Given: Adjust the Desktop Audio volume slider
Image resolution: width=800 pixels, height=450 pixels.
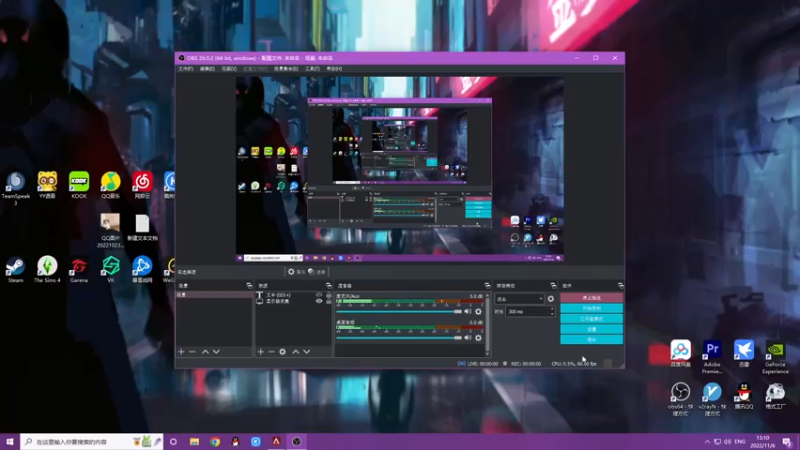Looking at the screenshot, I should coord(399,338).
